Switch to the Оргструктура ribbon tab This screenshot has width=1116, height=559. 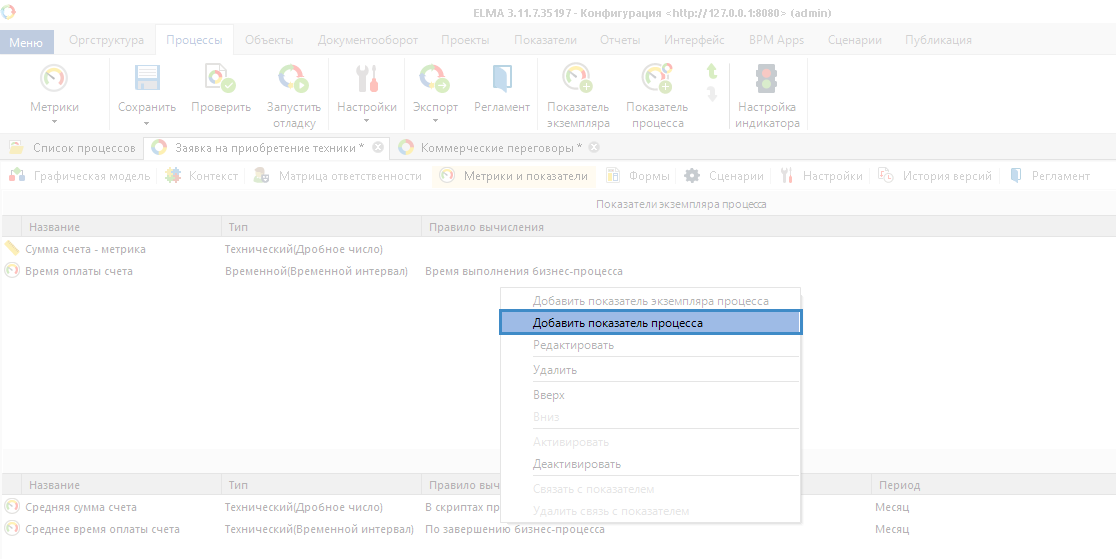coord(106,40)
